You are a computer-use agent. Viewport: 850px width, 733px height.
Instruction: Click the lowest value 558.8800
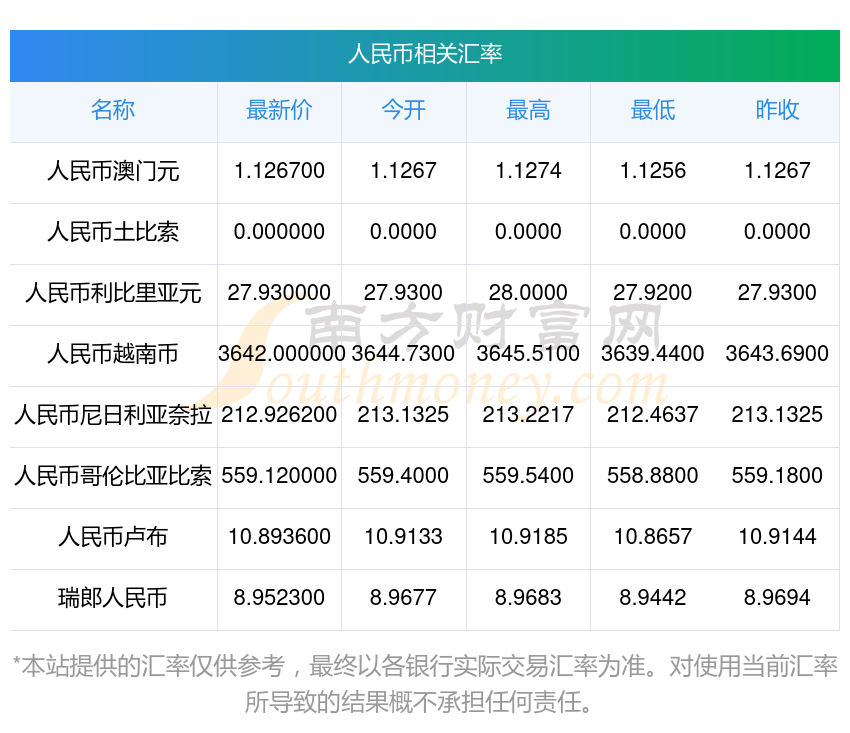pos(653,475)
